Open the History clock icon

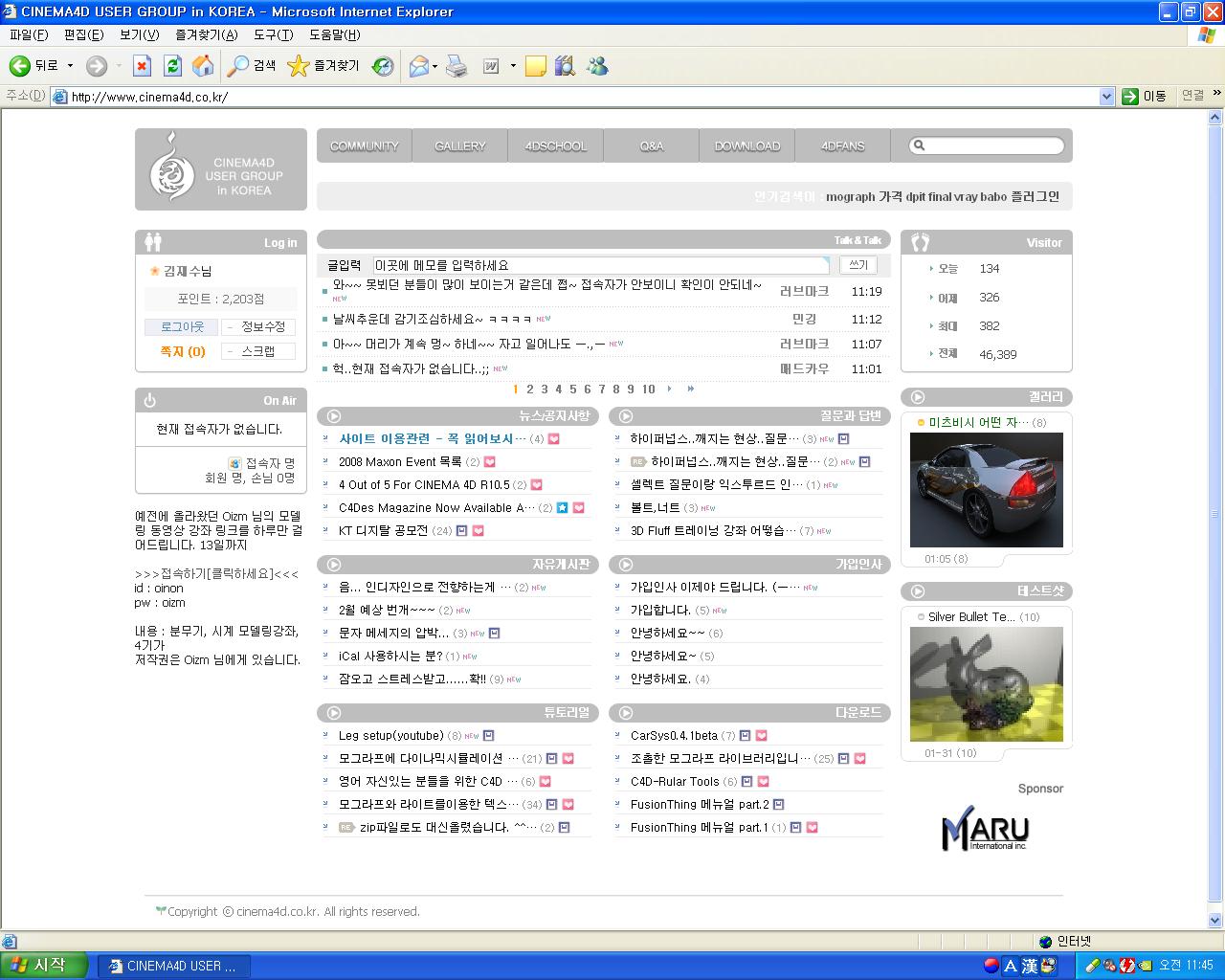pyautogui.click(x=383, y=65)
